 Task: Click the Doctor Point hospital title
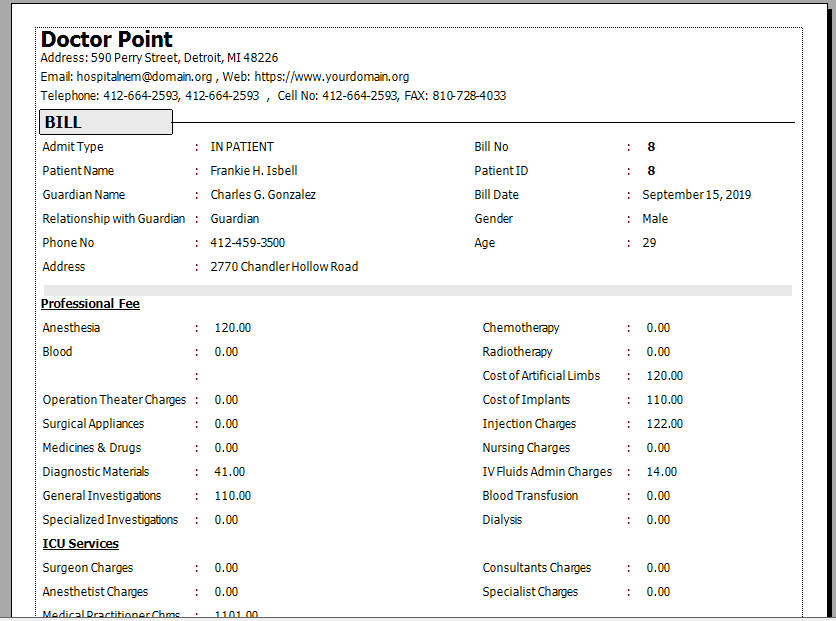coord(107,39)
